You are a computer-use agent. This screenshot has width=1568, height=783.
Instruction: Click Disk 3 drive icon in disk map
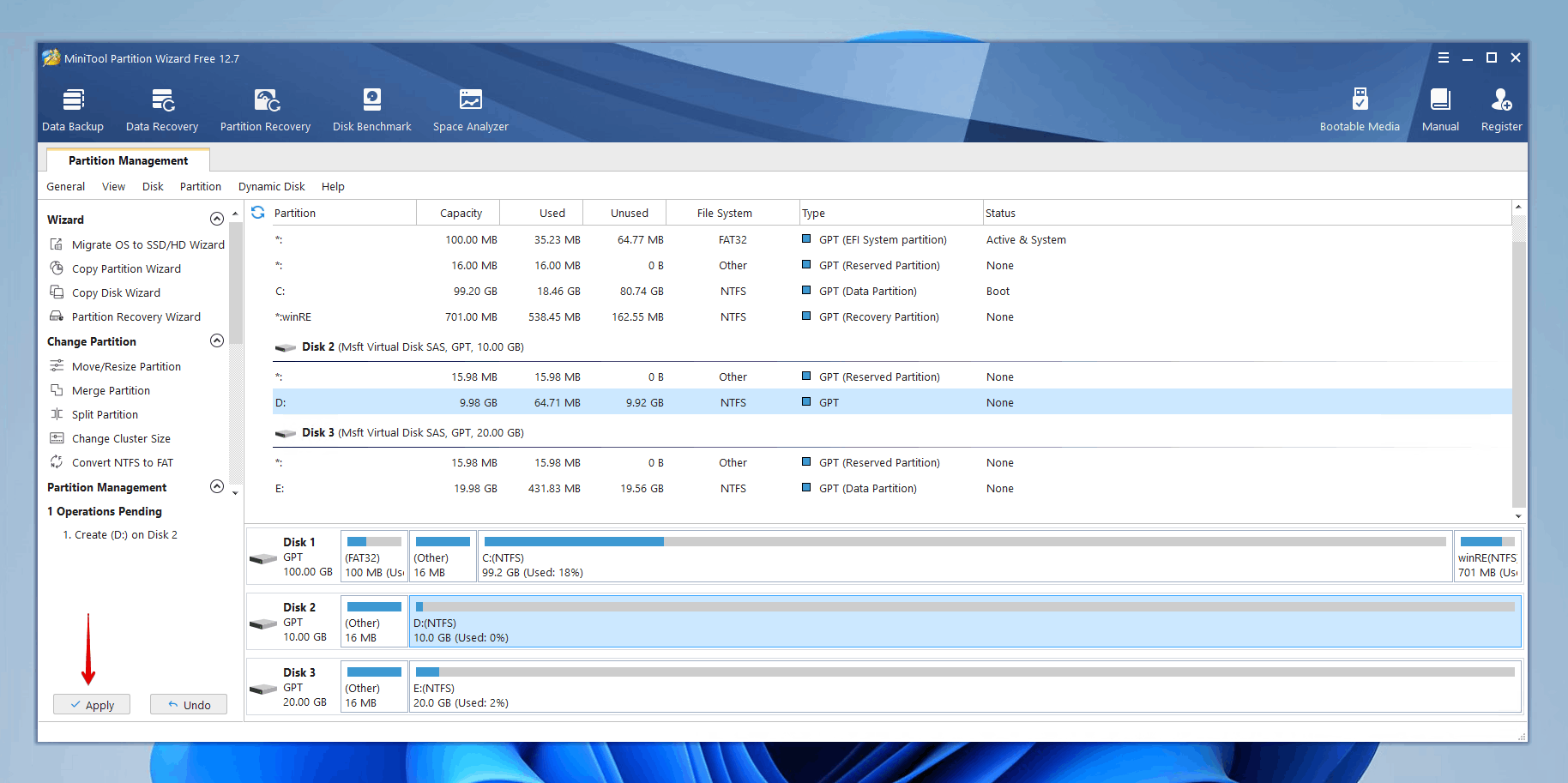[262, 689]
